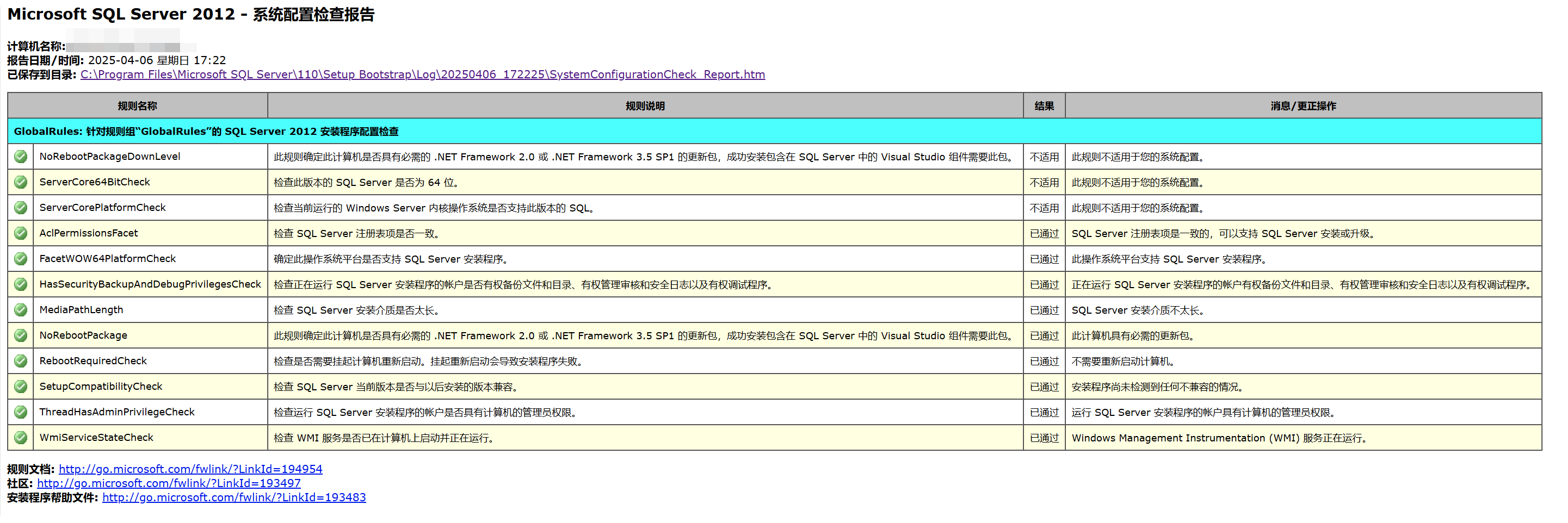Click the 已通过 result for WmiServiceStateCheck

coord(1045,438)
